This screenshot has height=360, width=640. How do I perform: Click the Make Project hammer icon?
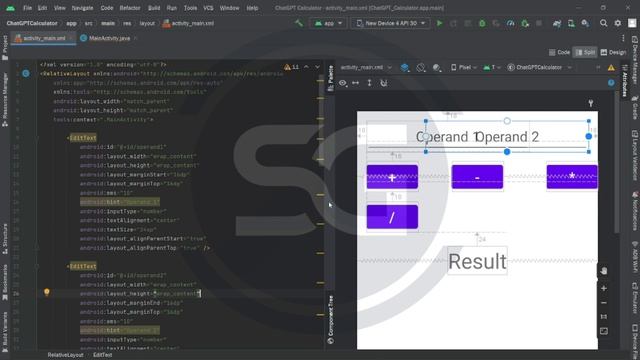[299, 23]
